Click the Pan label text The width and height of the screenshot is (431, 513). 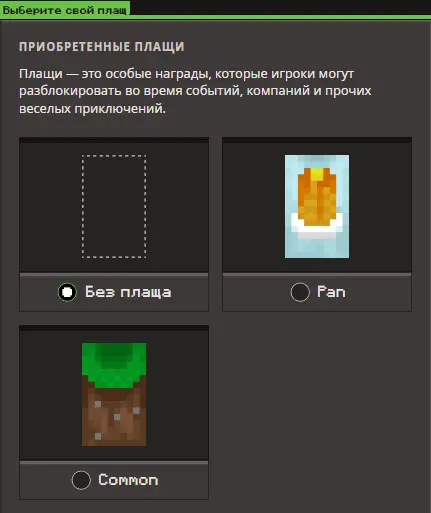pos(331,292)
